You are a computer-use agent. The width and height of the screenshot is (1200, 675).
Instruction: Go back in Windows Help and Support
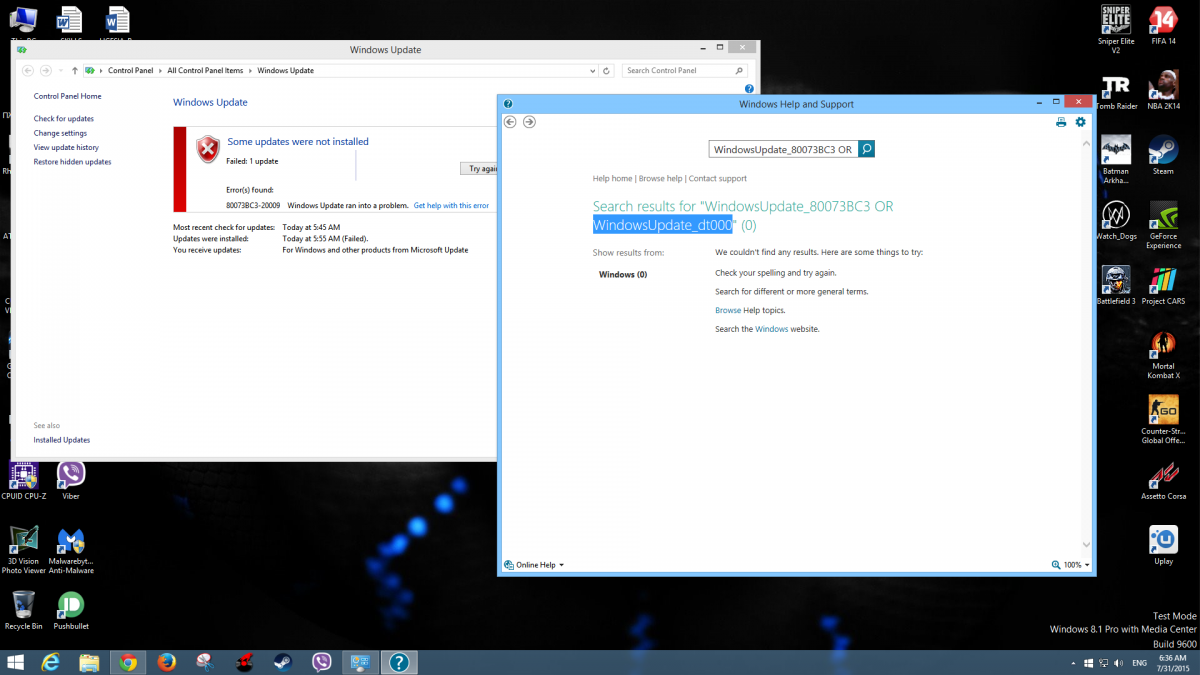[x=510, y=122]
